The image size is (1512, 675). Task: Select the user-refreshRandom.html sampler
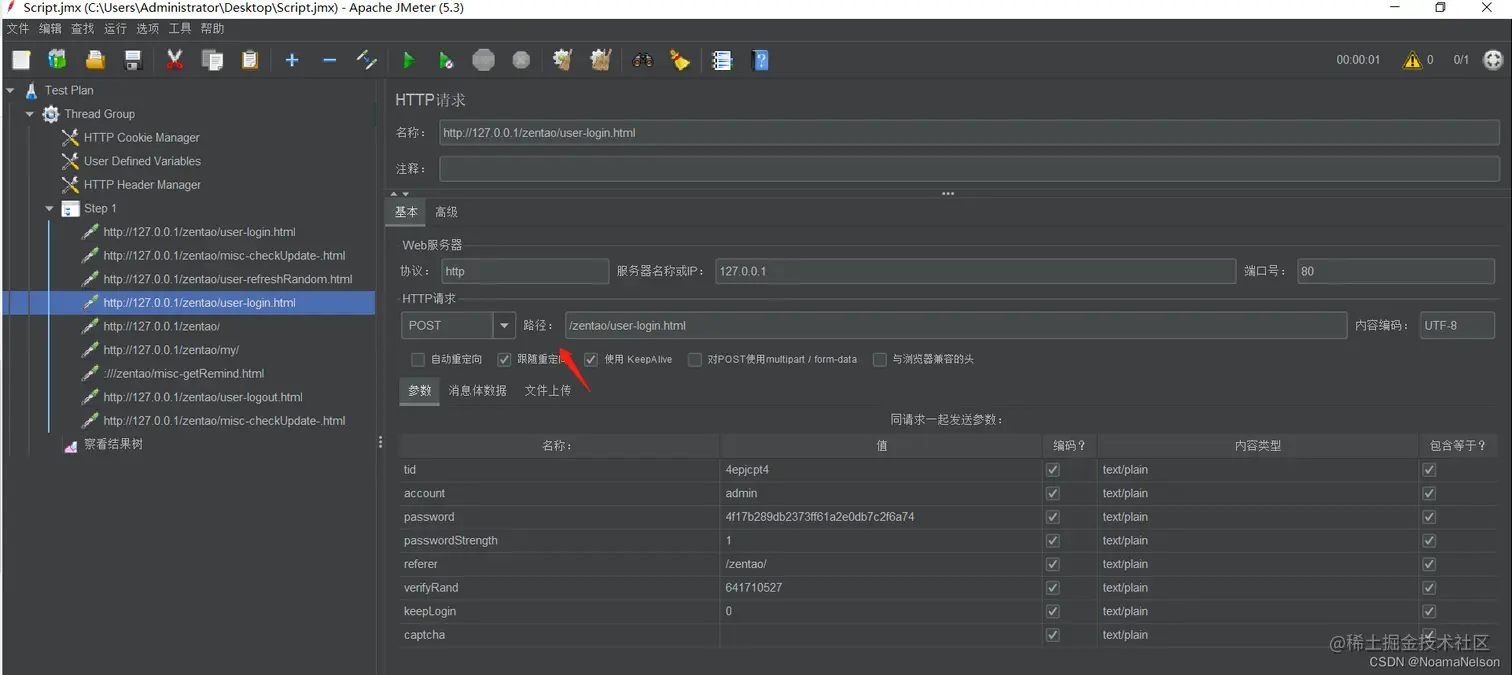[x=228, y=279]
